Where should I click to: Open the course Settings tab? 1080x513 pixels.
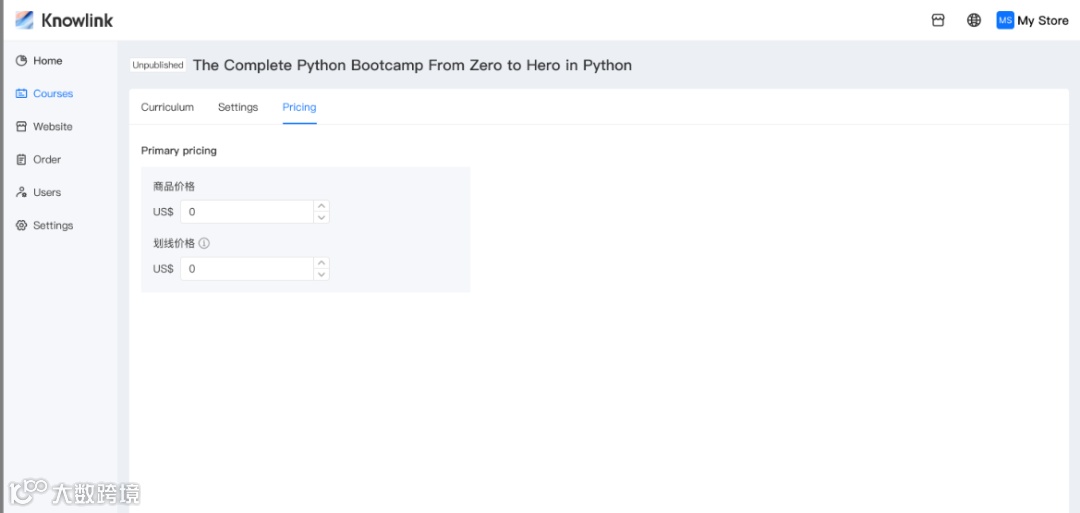pos(238,107)
